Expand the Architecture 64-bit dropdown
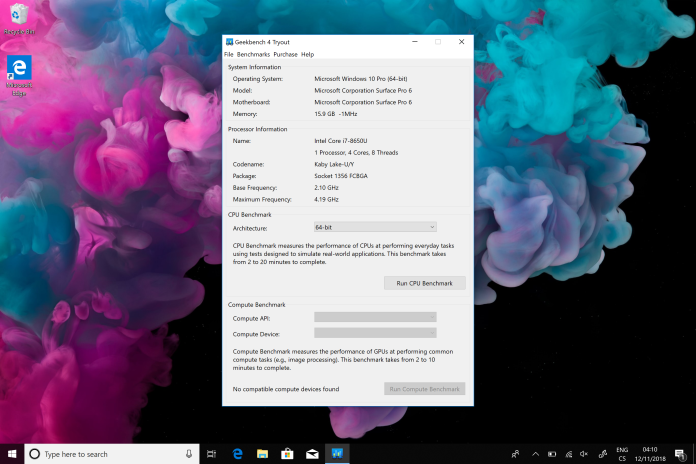Image resolution: width=696 pixels, height=464 pixels. coord(375,227)
